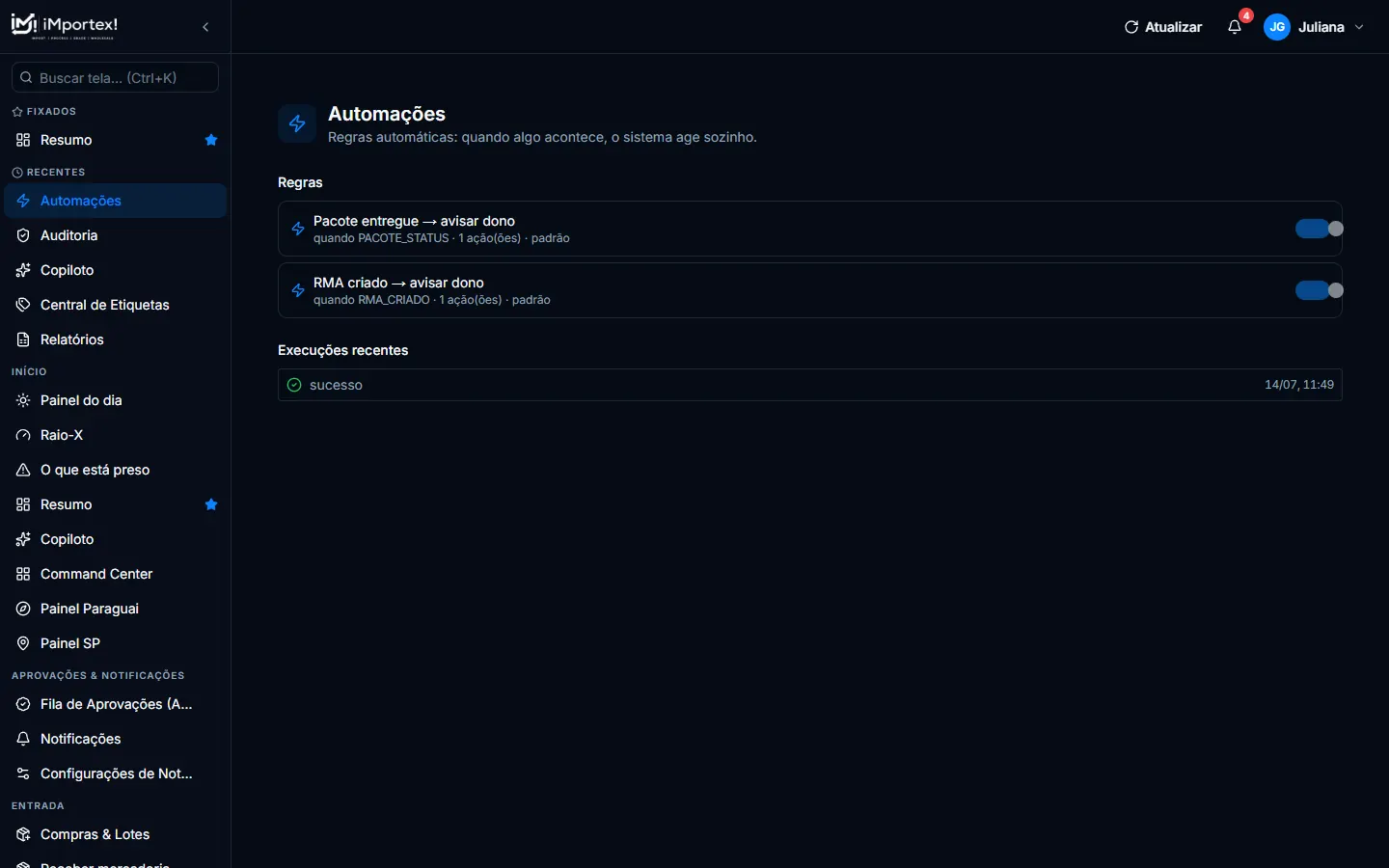Click the JG user avatar
Viewport: 1389px width, 868px height.
tap(1277, 27)
